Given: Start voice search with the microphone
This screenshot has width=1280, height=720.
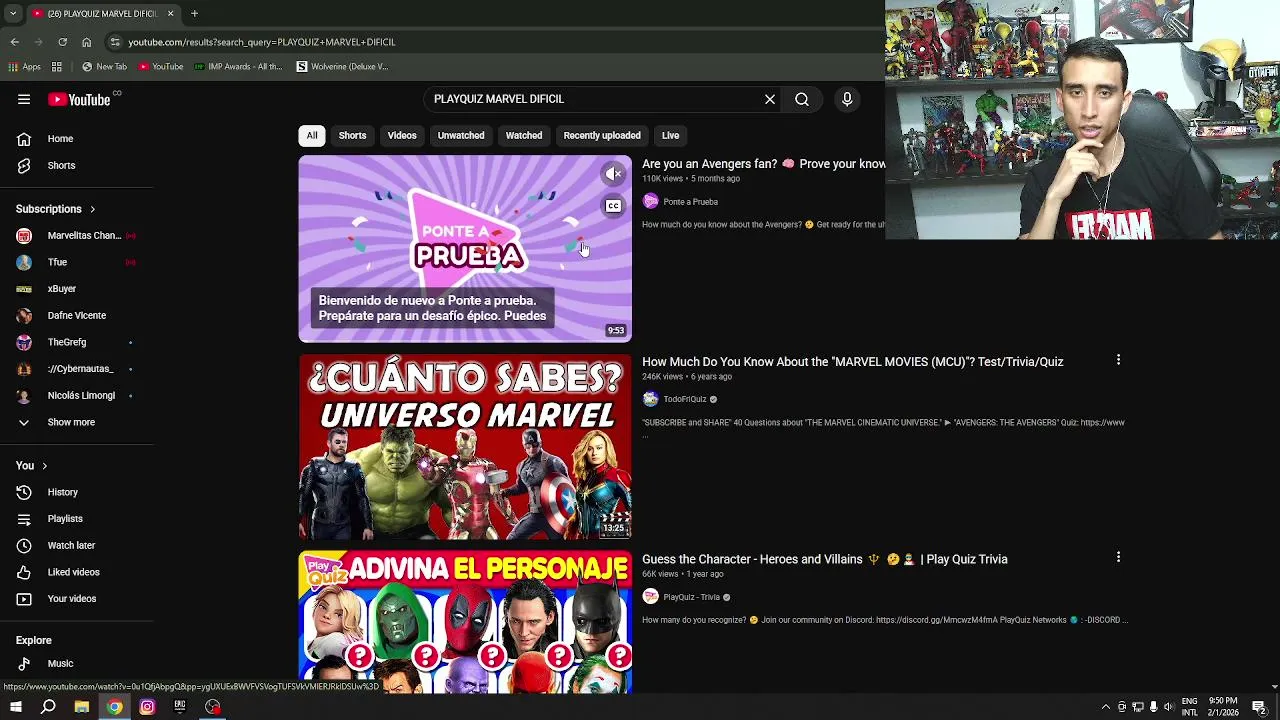Looking at the screenshot, I should pos(847,99).
